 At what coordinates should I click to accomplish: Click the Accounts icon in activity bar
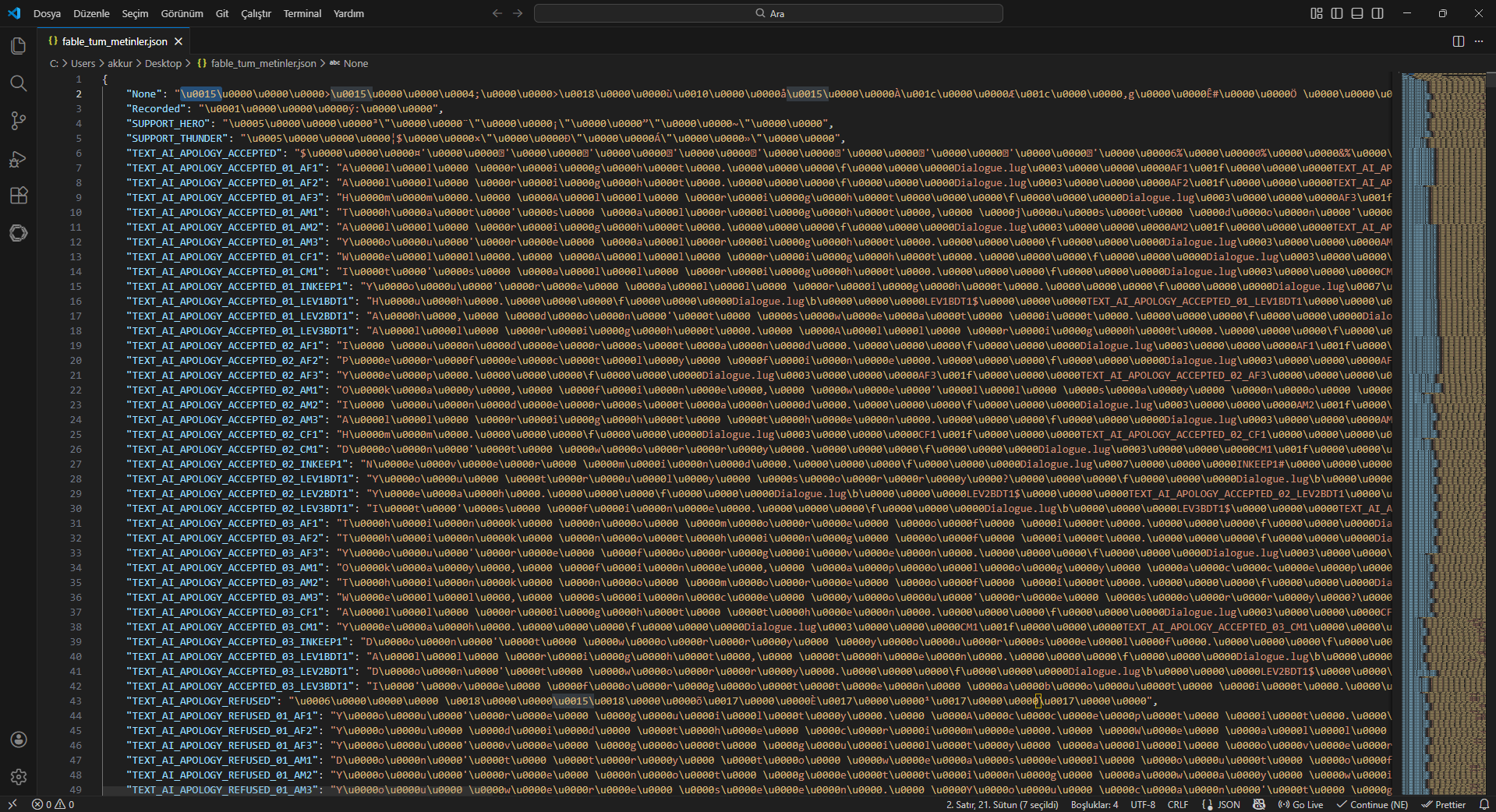(19, 740)
